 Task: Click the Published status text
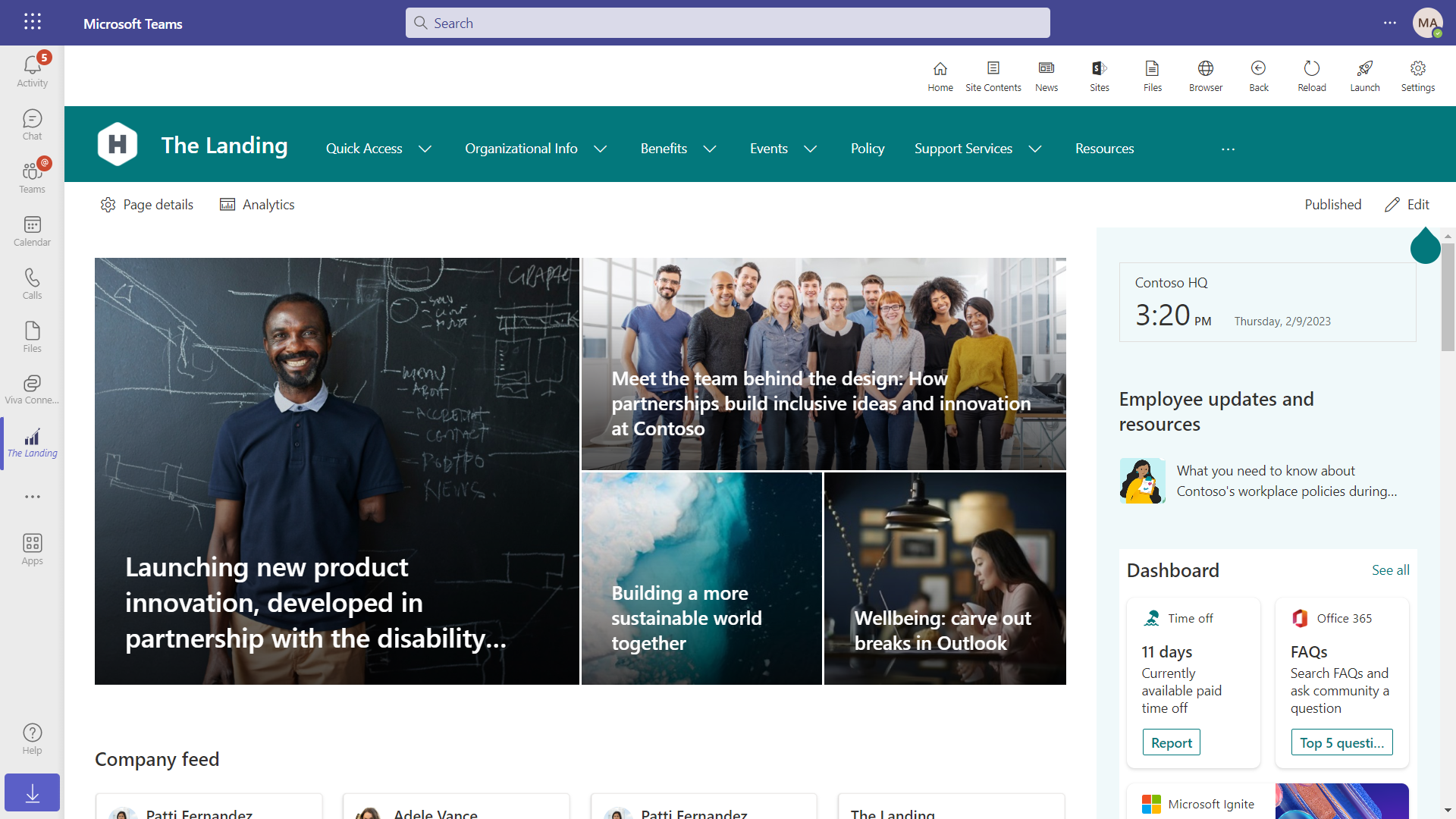(x=1332, y=205)
